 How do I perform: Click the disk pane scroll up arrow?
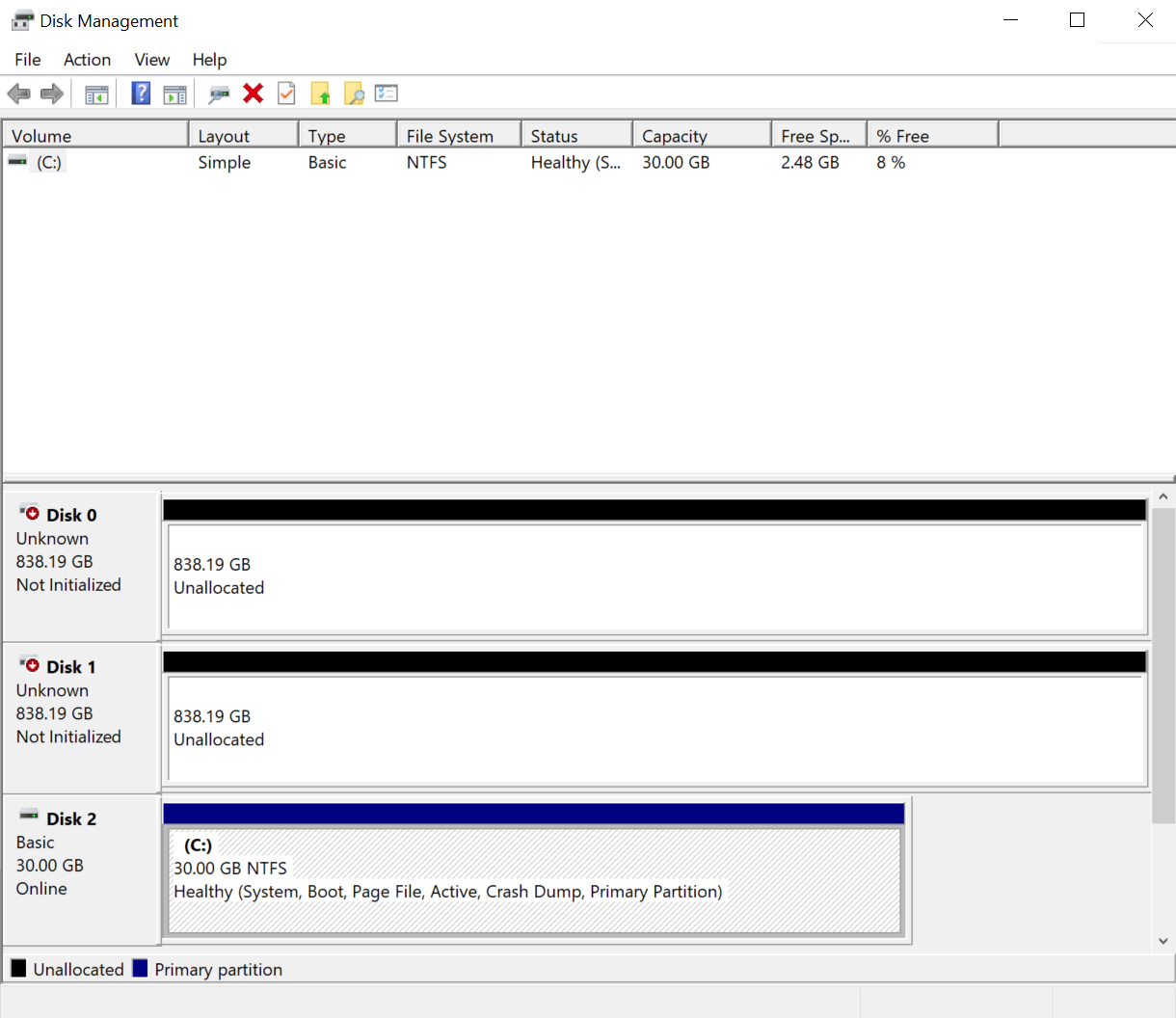click(x=1163, y=496)
